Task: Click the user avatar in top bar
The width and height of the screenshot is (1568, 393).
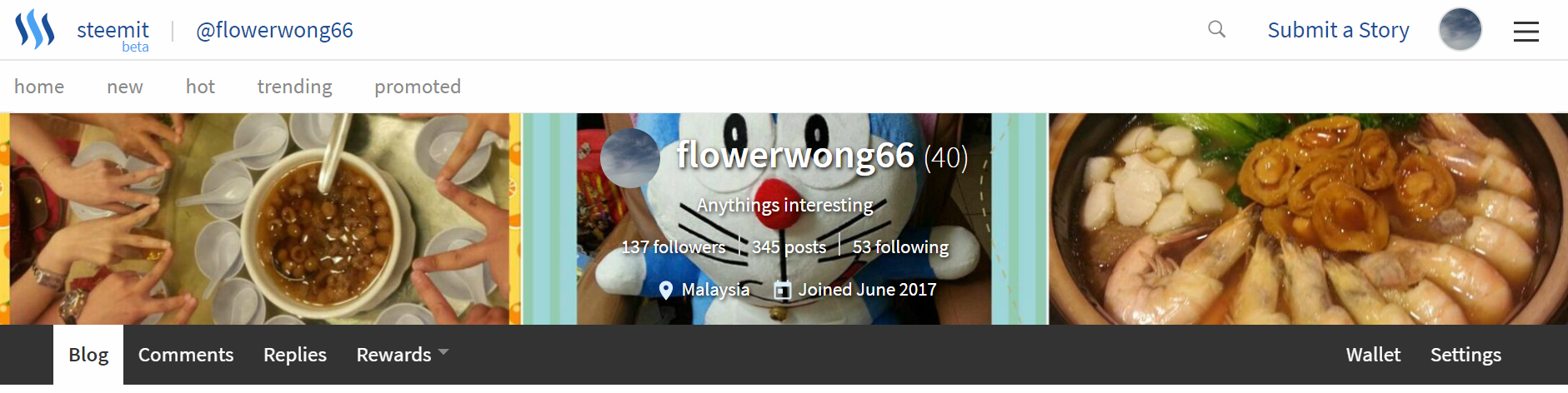Action: click(1460, 30)
